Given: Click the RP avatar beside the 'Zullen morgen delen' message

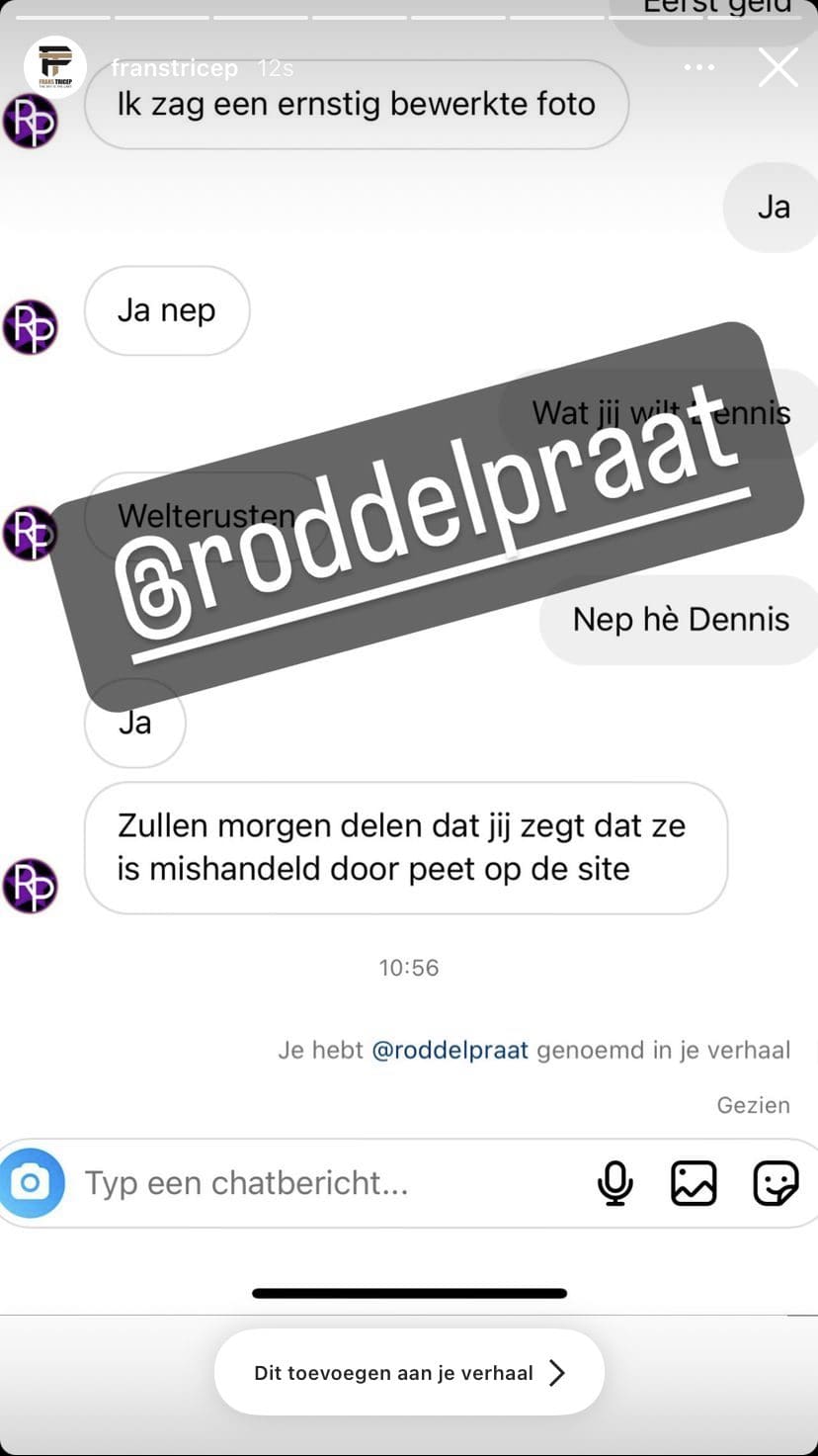Looking at the screenshot, I should pos(30,885).
